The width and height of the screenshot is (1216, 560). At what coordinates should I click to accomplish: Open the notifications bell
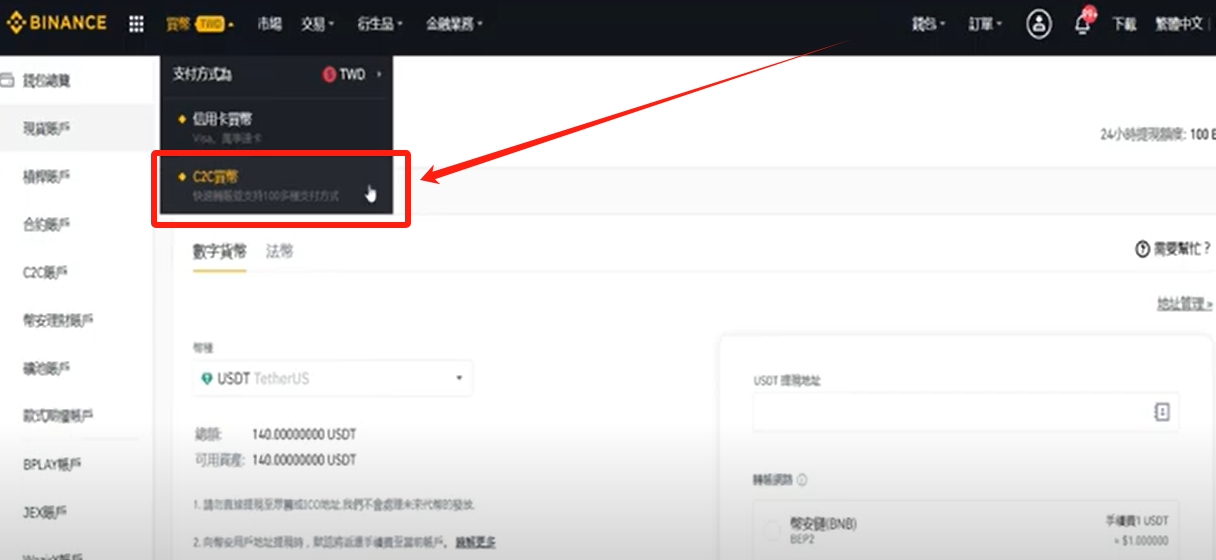(x=1082, y=24)
